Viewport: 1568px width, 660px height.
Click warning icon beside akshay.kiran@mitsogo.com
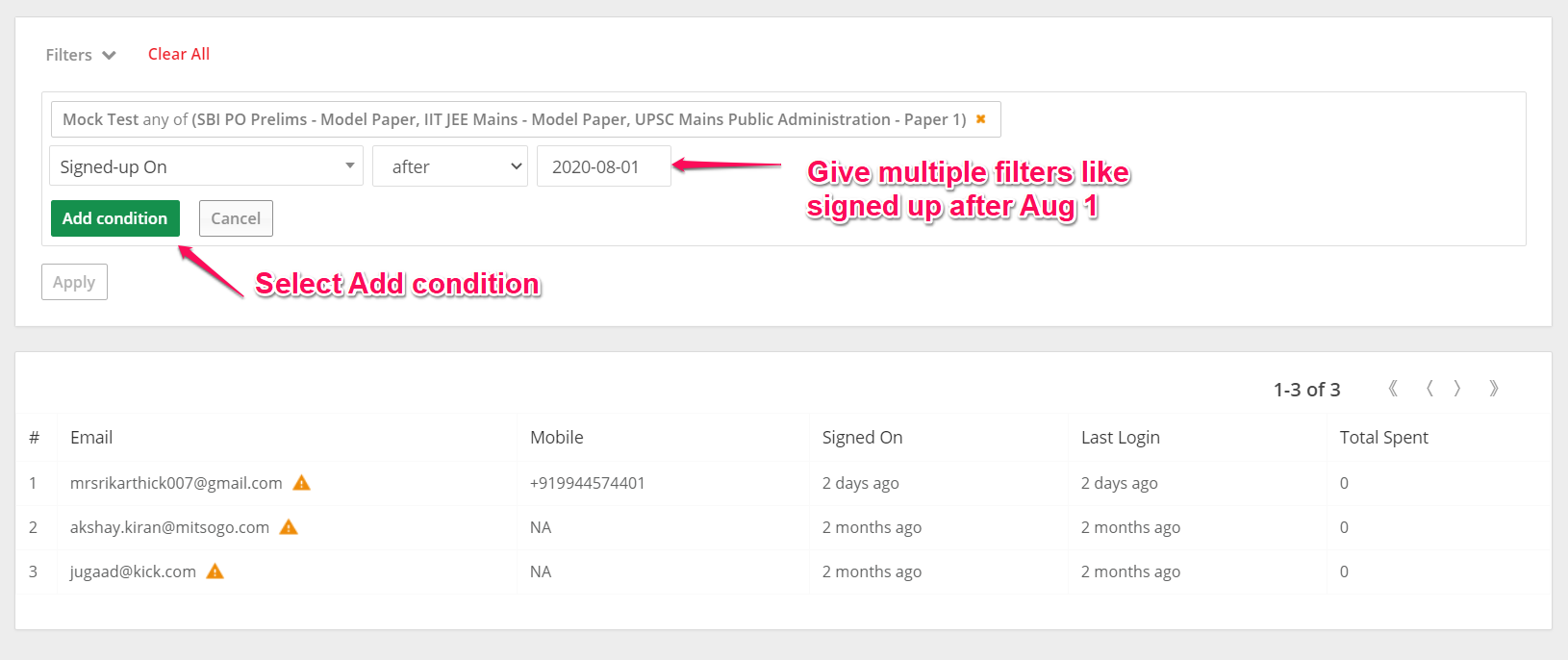289,527
